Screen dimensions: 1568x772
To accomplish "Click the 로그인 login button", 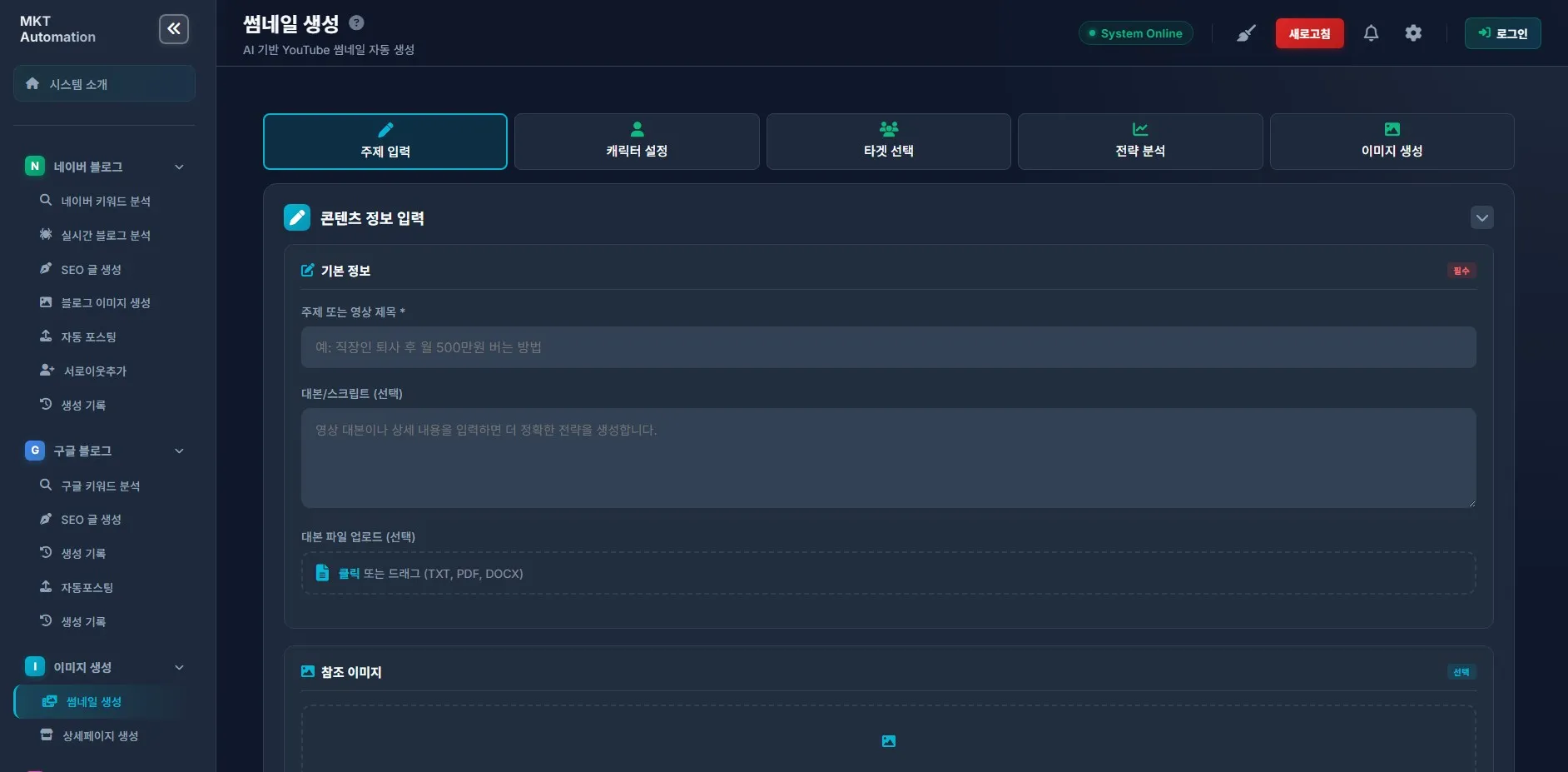I will point(1502,33).
